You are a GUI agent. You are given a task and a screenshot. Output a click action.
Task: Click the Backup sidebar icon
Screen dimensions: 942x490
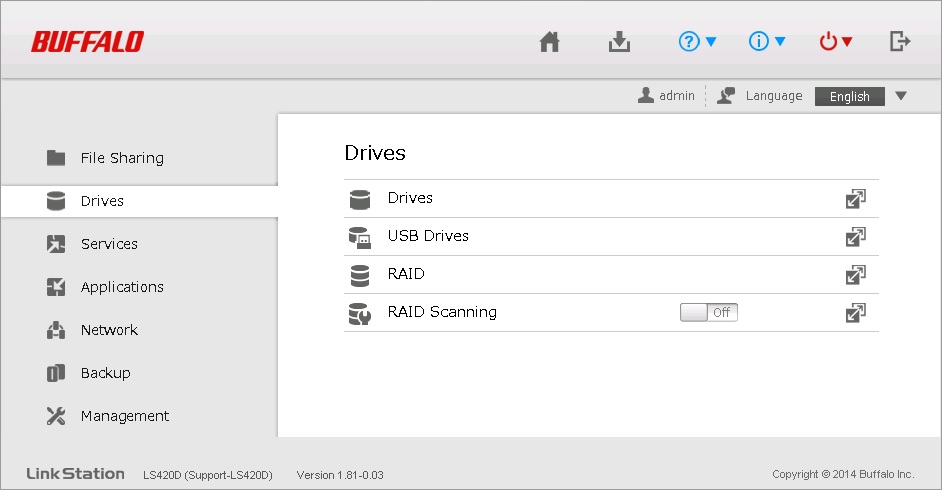(x=56, y=373)
